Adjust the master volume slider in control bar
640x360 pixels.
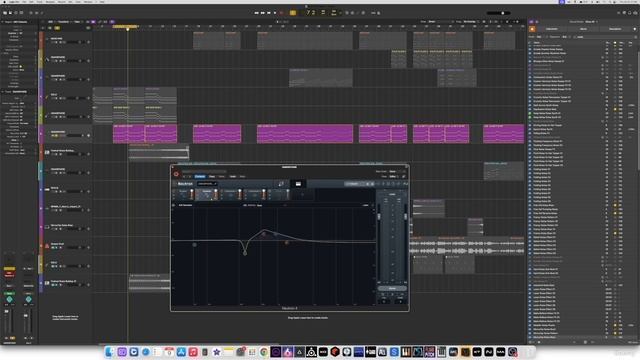(502, 13)
